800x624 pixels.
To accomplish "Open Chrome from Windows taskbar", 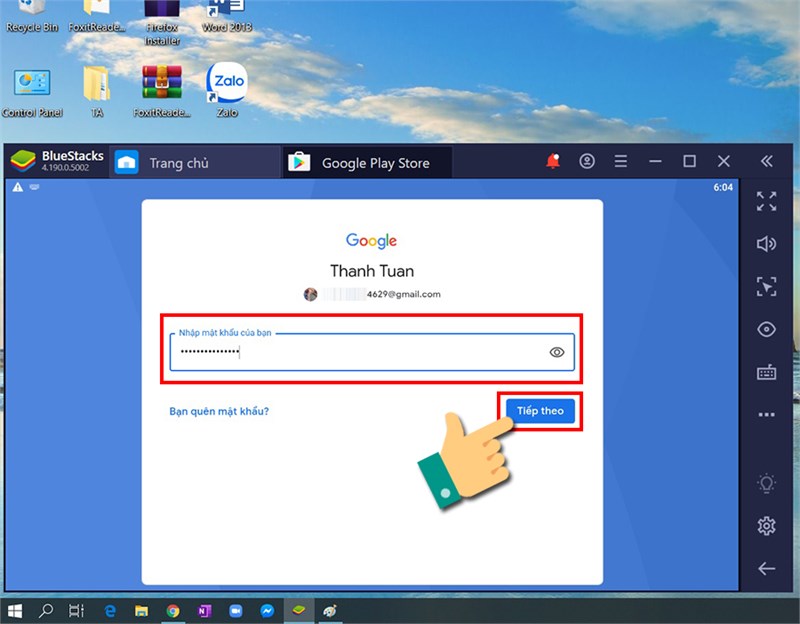I will [x=173, y=611].
